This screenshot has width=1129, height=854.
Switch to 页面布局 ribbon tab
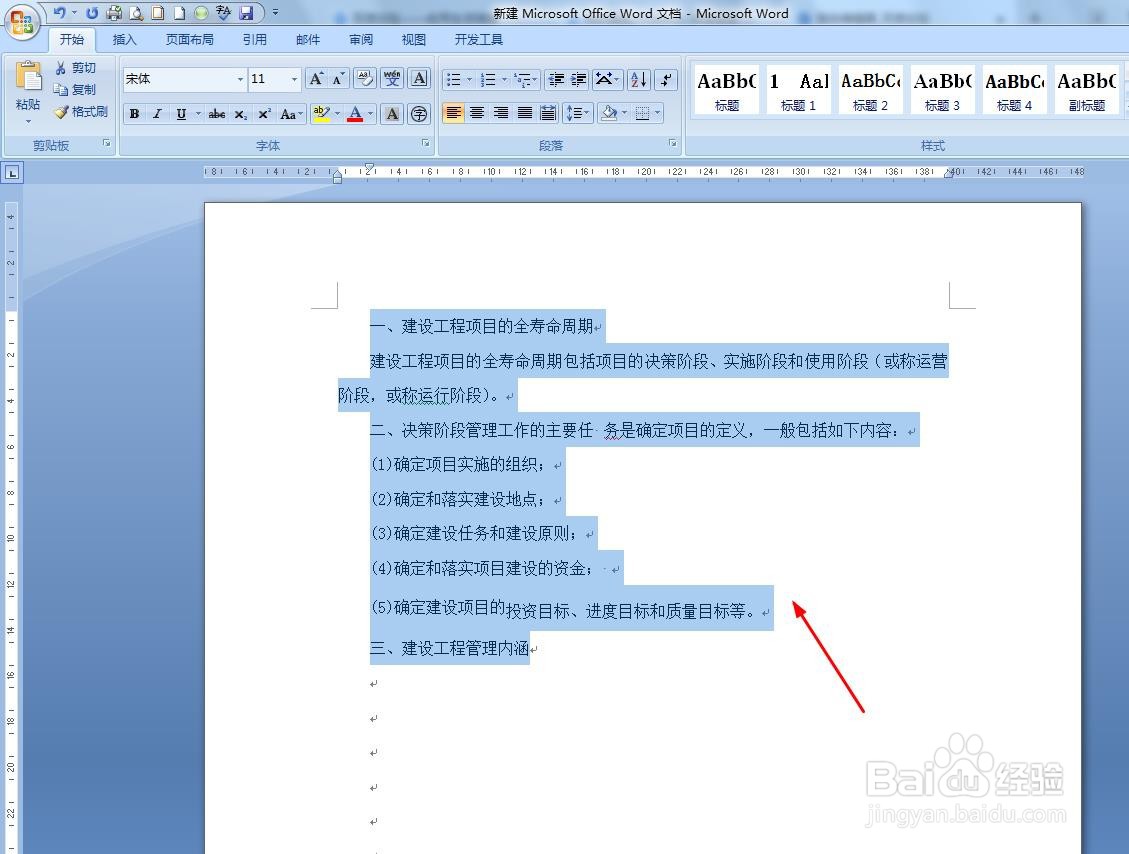click(x=189, y=40)
